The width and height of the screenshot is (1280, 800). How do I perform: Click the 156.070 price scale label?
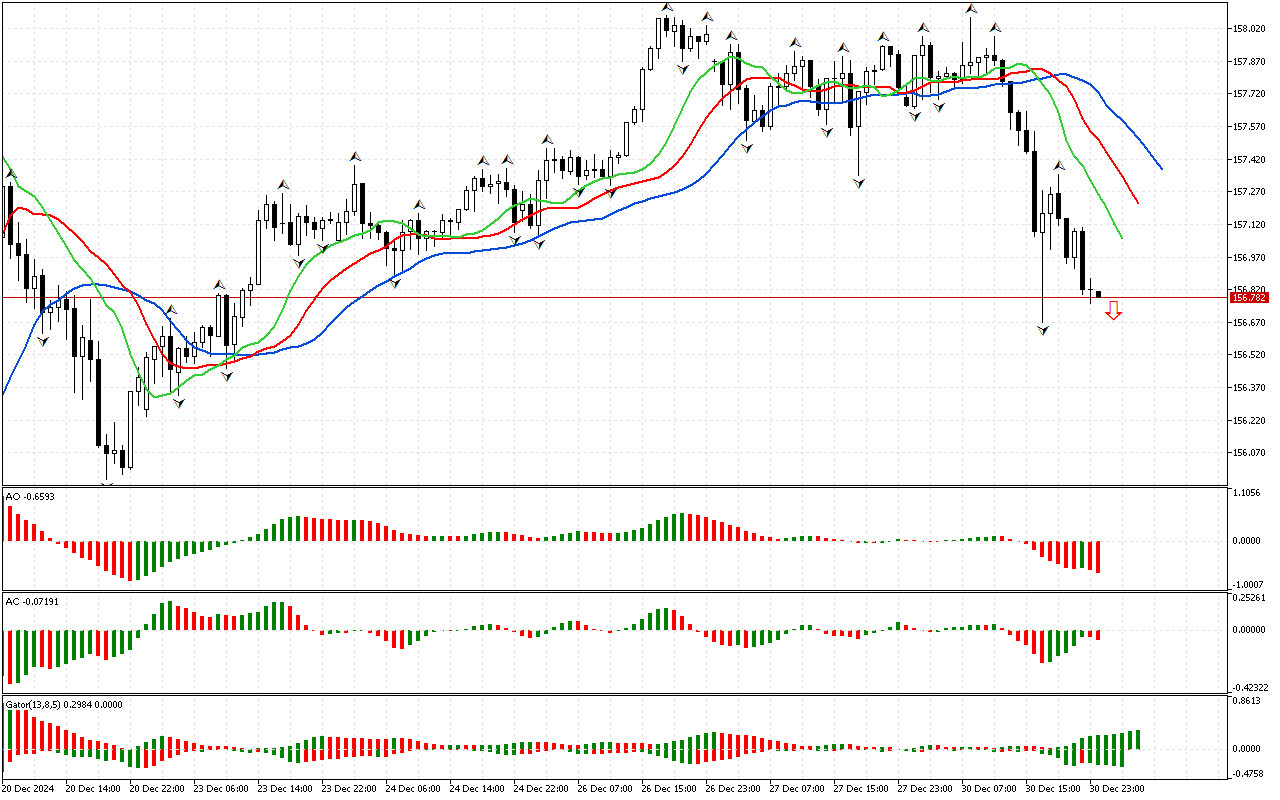click(x=1251, y=453)
